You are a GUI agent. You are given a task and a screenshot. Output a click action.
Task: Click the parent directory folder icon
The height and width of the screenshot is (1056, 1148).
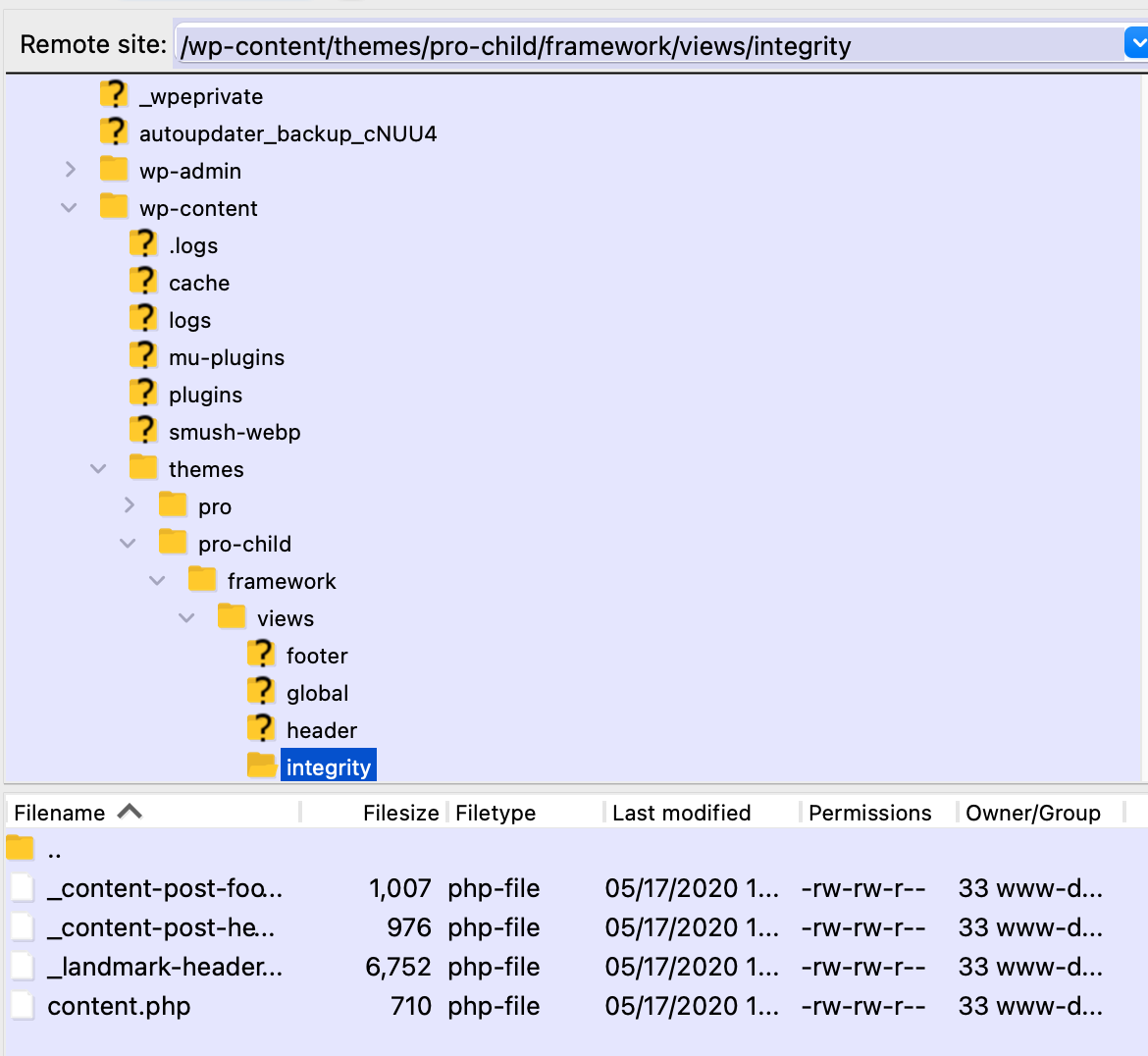coord(21,849)
